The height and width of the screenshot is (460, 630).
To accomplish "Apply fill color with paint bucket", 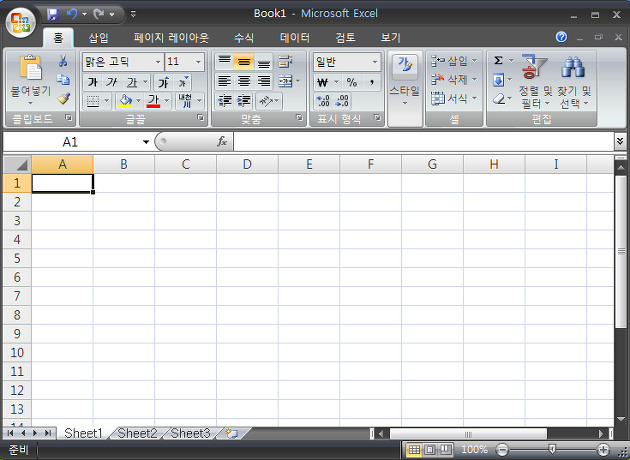I will coord(125,101).
